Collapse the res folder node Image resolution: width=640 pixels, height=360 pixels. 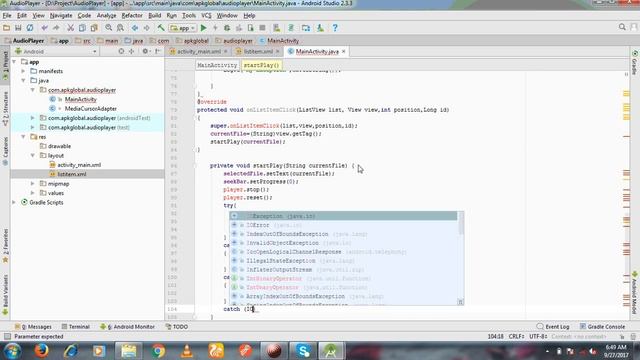click(24, 137)
